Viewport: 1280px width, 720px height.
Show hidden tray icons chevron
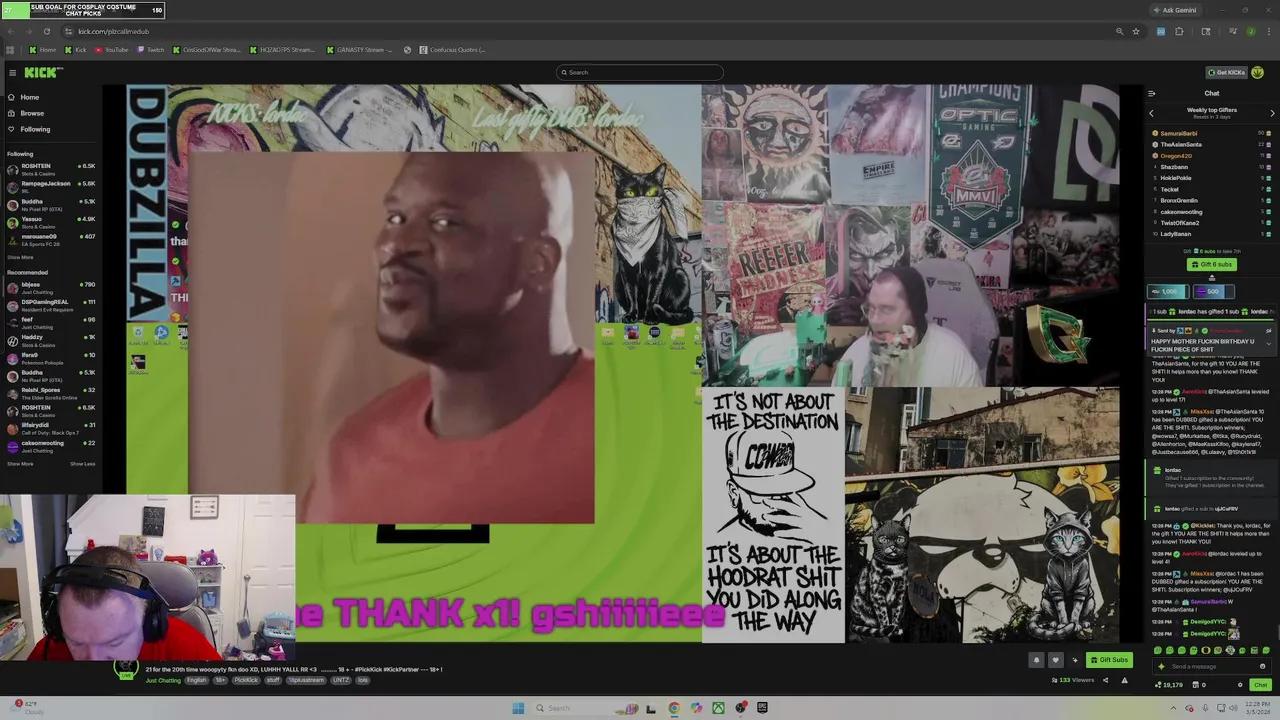[1174, 708]
